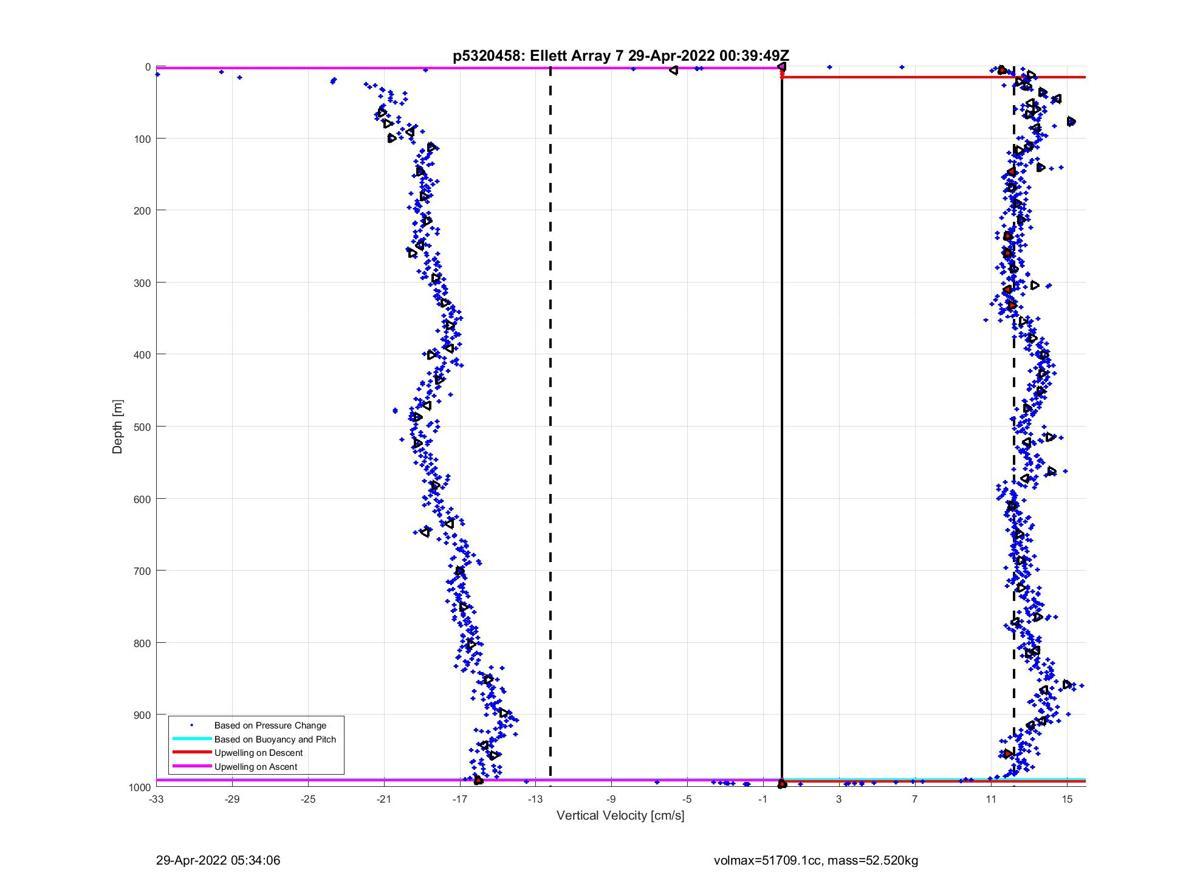Click the x-axis tick label '-33'
This screenshot has width=1200, height=885.
click(x=156, y=799)
